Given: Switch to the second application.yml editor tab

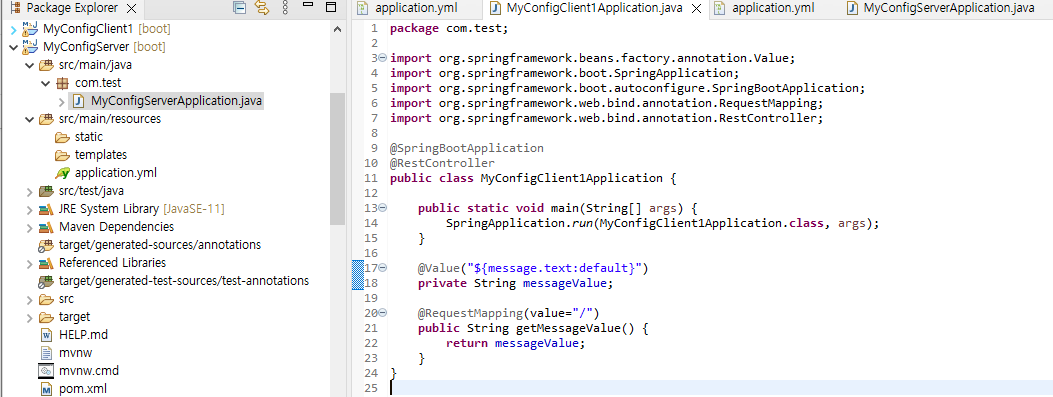Looking at the screenshot, I should click(773, 8).
